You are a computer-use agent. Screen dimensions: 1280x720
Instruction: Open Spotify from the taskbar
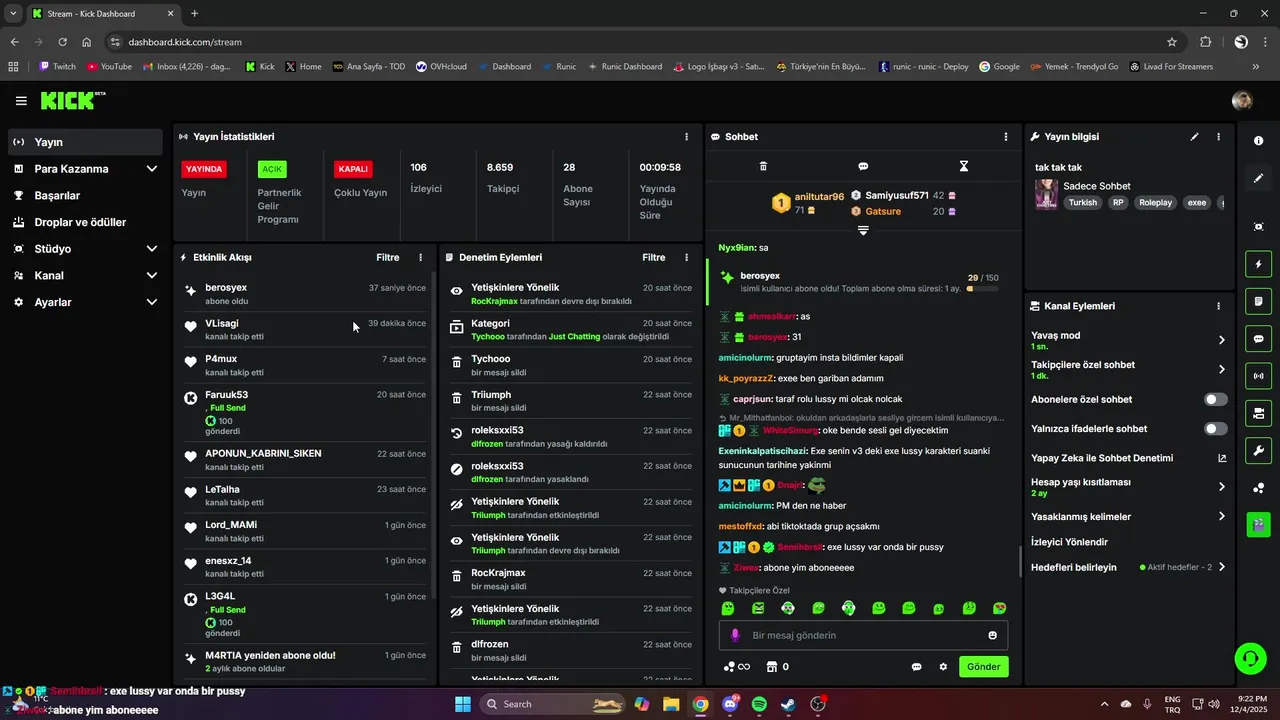pos(759,704)
